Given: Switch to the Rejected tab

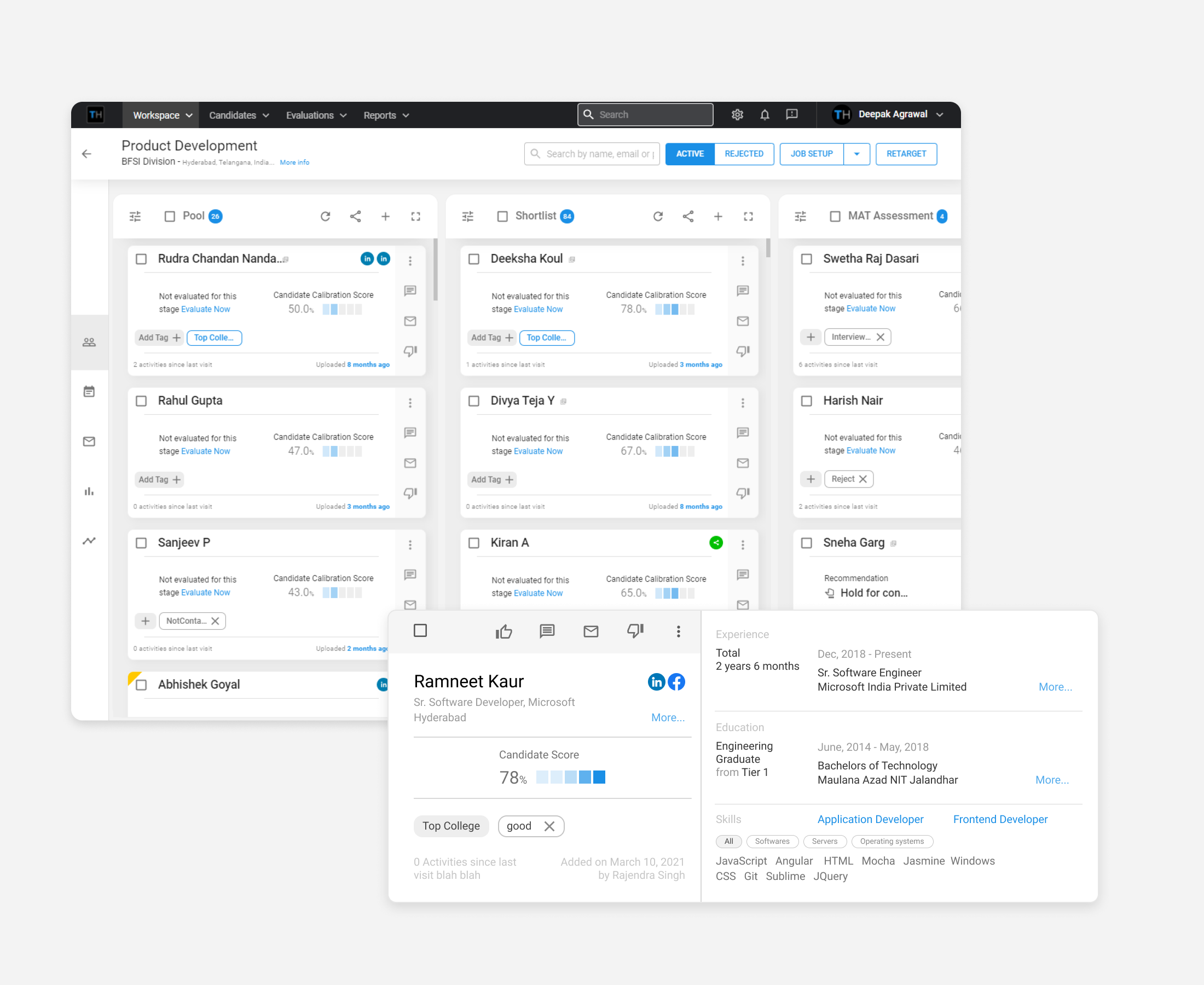Looking at the screenshot, I should pos(743,154).
